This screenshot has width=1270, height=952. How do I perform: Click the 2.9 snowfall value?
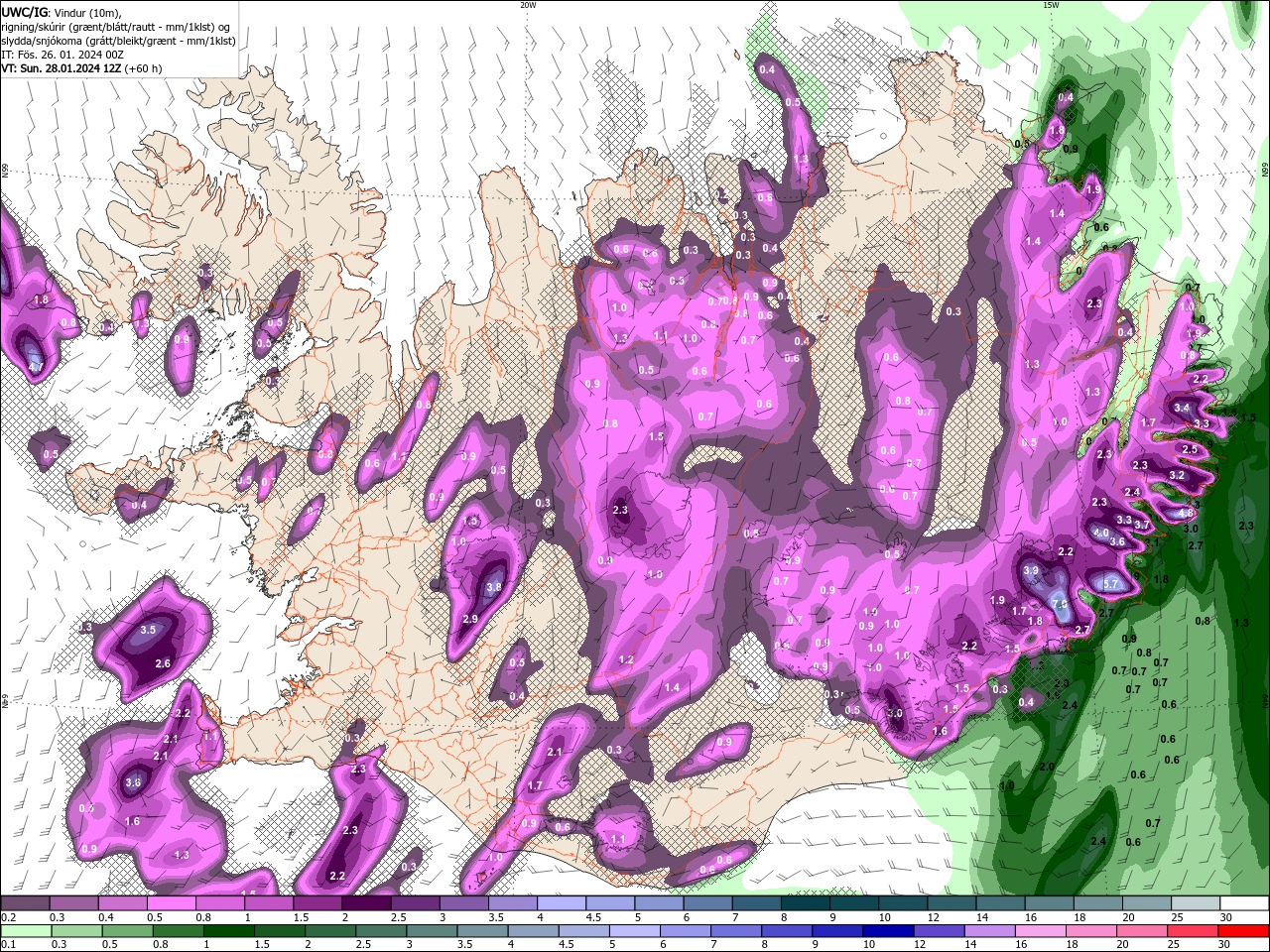tap(470, 619)
